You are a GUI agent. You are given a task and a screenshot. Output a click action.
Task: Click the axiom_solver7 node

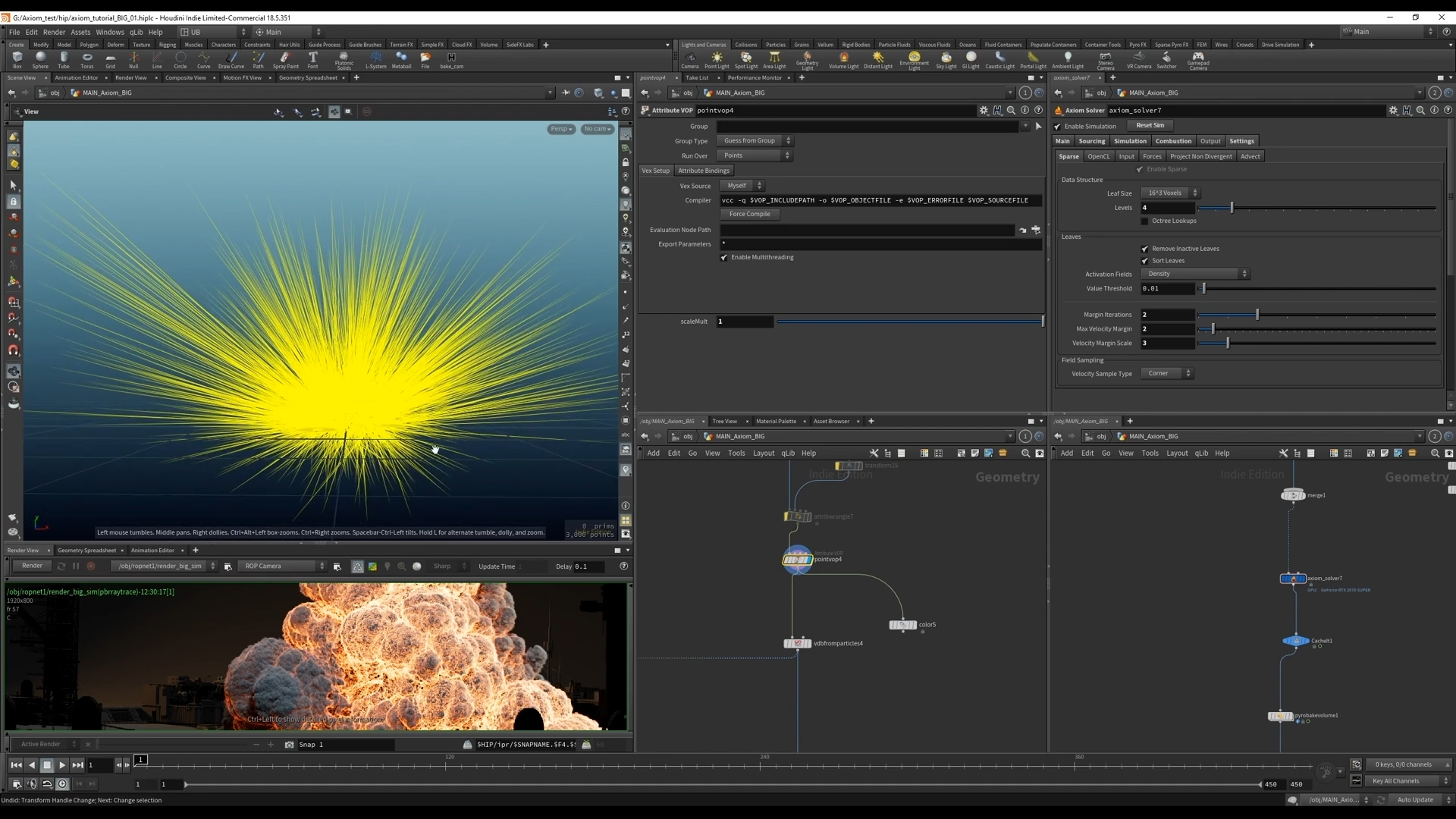coord(1293,579)
